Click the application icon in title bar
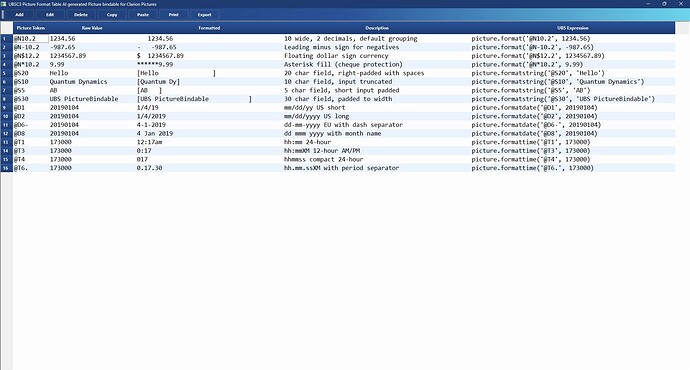 tap(4, 4)
